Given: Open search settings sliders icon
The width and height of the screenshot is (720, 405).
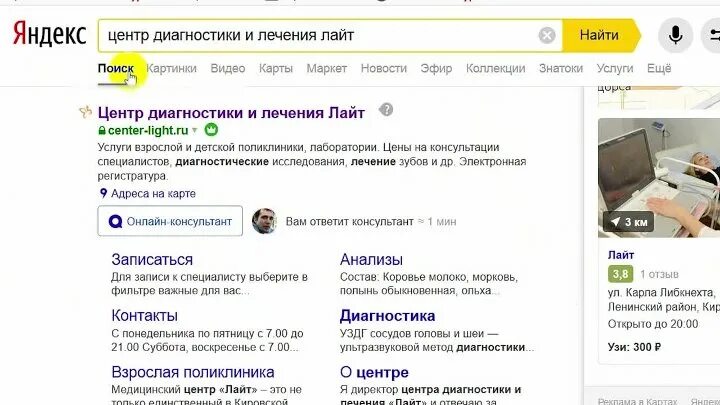Looking at the screenshot, I should click(x=713, y=35).
